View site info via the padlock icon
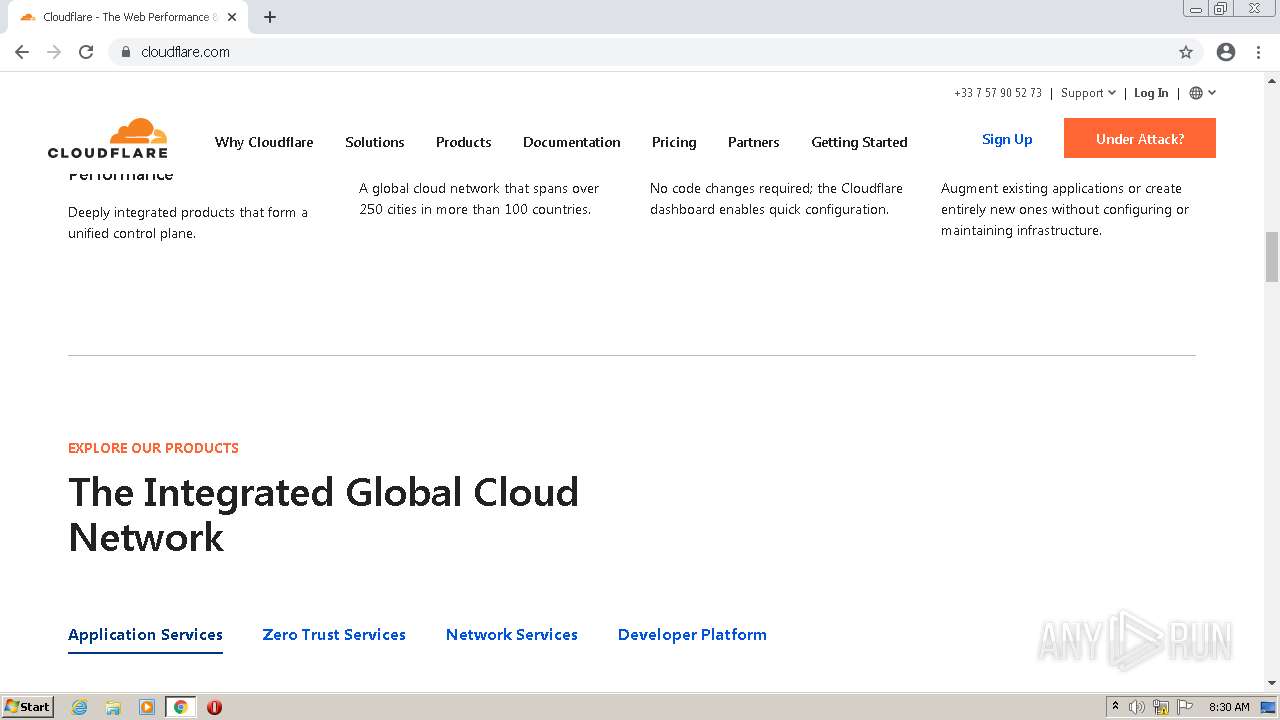 126,52
